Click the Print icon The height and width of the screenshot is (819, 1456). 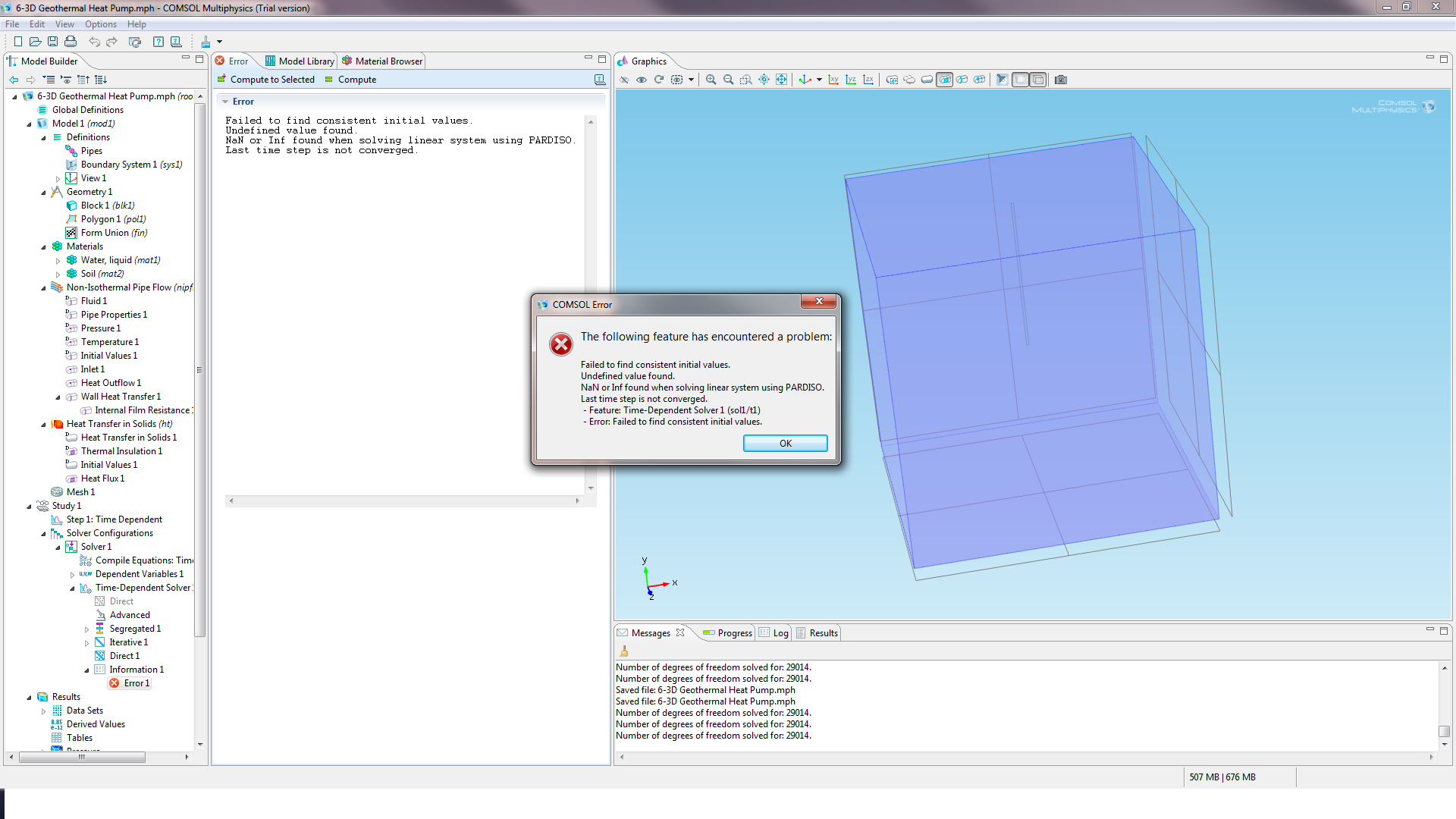(x=71, y=42)
